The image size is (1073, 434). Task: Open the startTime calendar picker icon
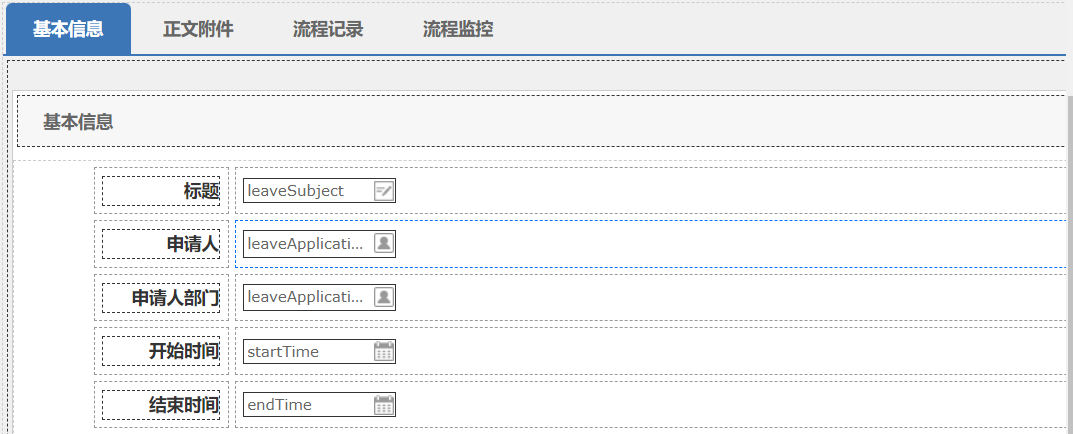point(384,351)
